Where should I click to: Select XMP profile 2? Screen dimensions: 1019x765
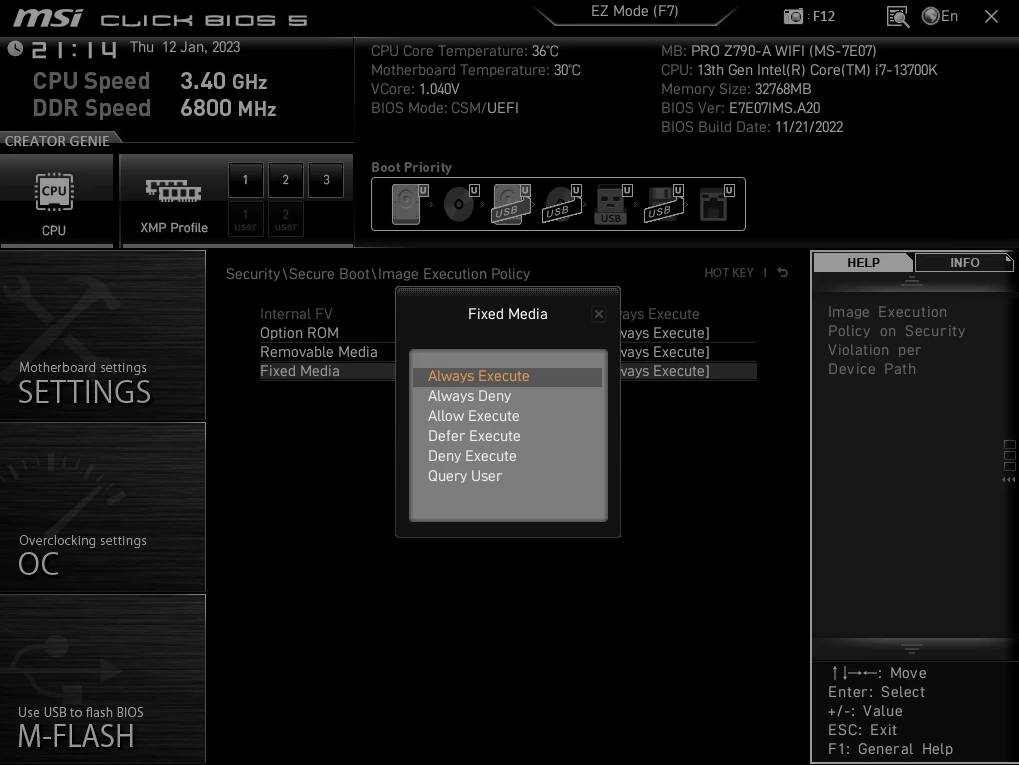(285, 179)
